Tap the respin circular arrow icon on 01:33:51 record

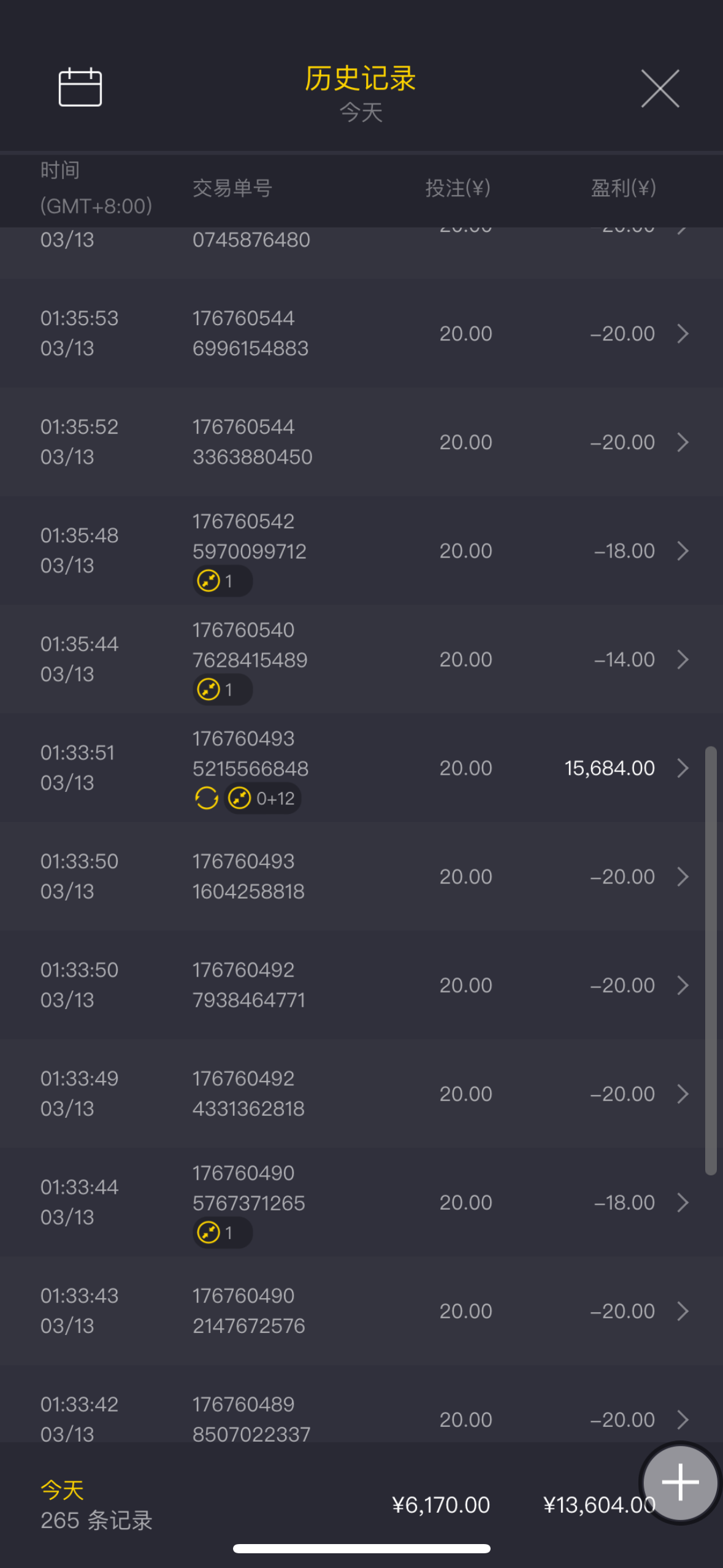click(207, 798)
